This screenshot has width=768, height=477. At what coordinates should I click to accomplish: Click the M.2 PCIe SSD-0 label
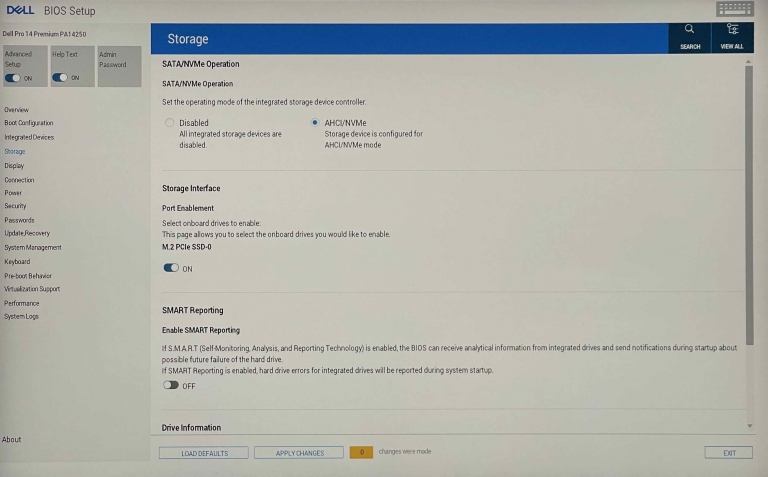pyautogui.click(x=187, y=247)
